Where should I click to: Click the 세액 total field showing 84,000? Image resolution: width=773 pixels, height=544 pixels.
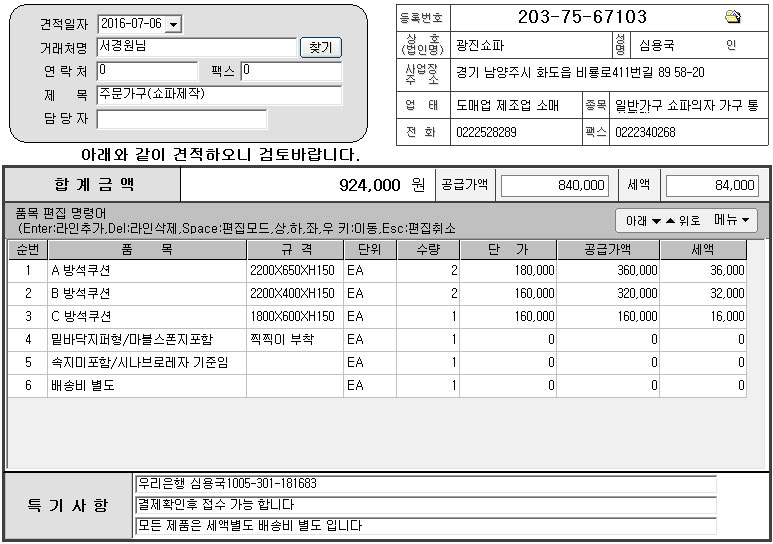[712, 185]
